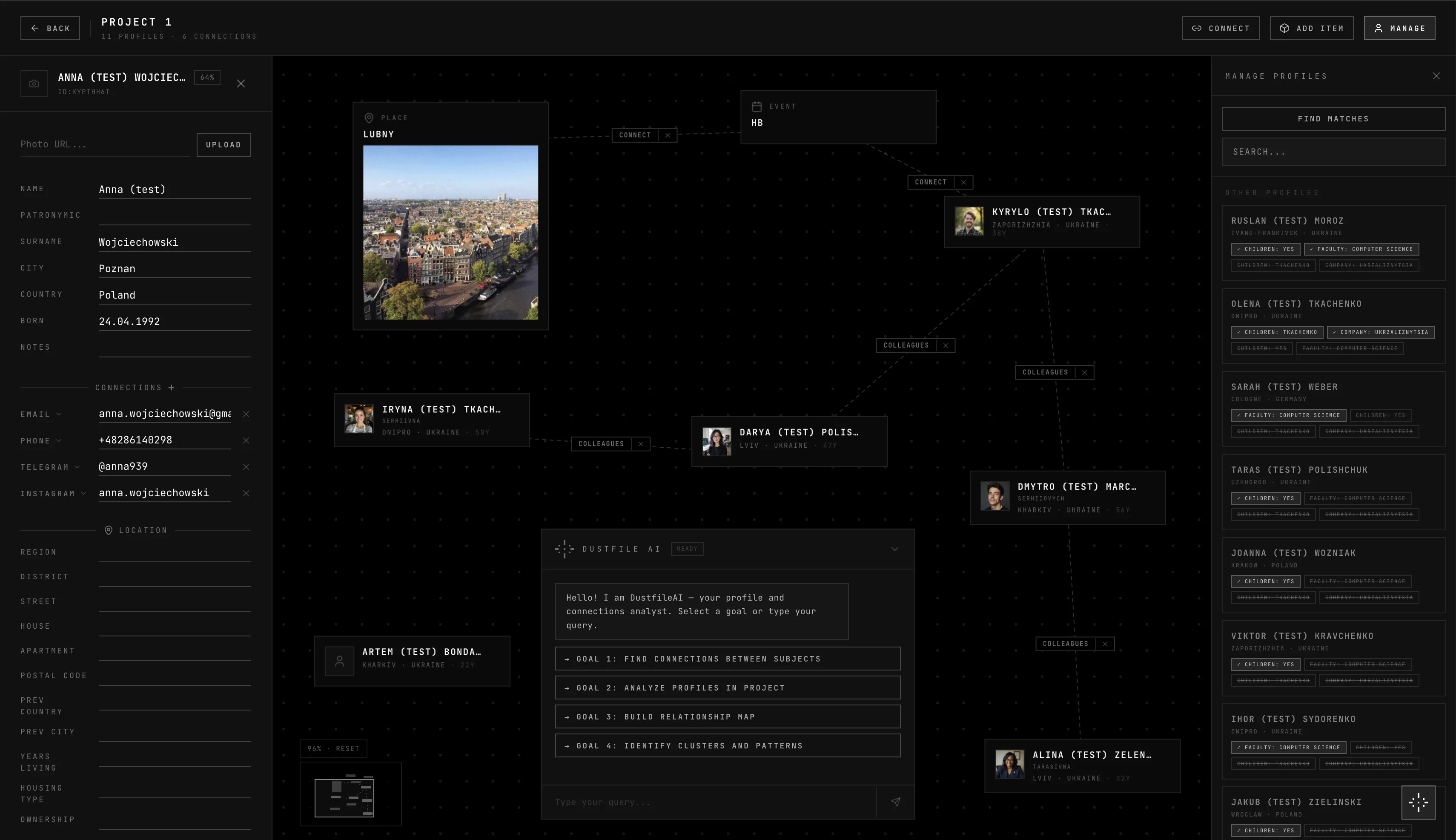Click the Dustfile AI logo icon

tap(565, 549)
